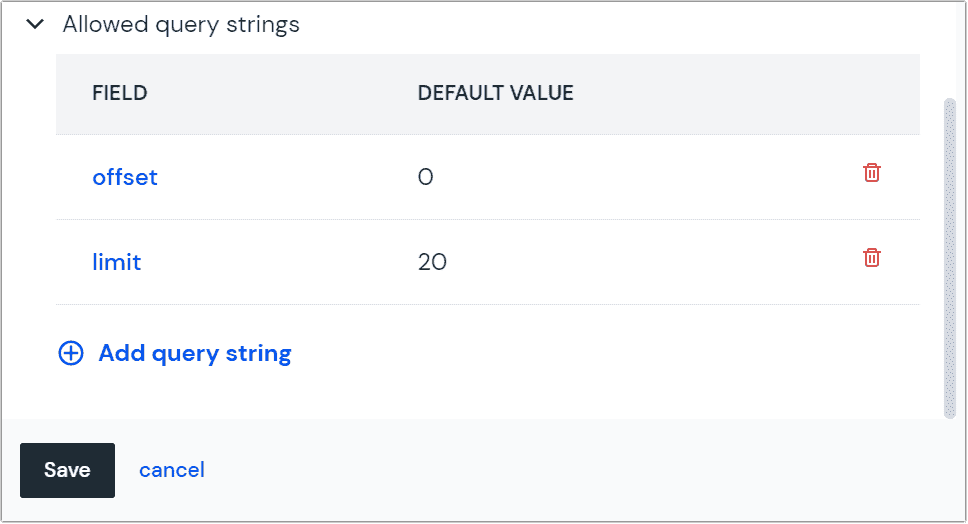
Task: Open the limit field link
Action: click(117, 262)
